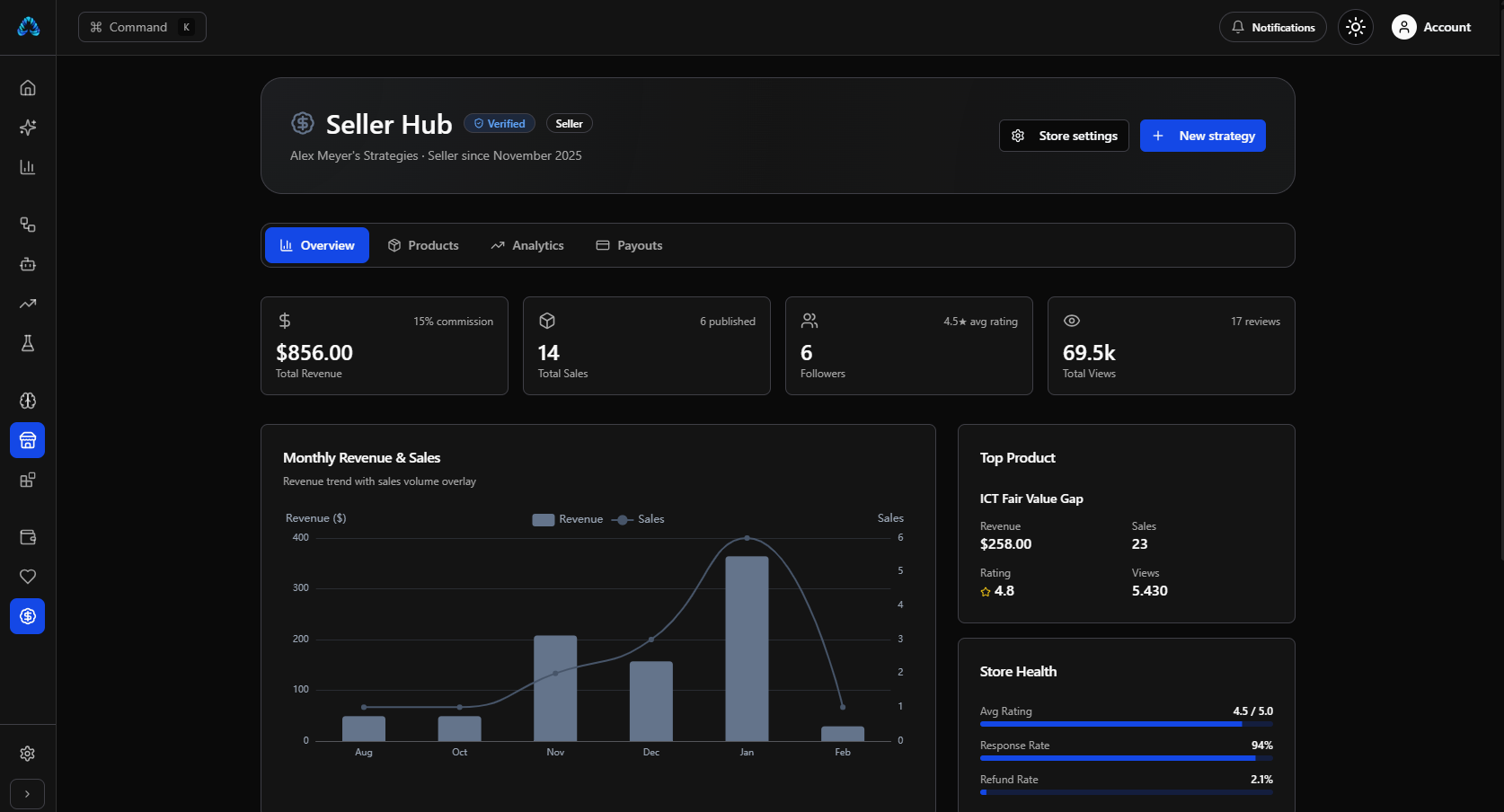This screenshot has width=1504, height=812.
Task: Toggle the Revenue series in the chart legend
Action: (x=568, y=519)
